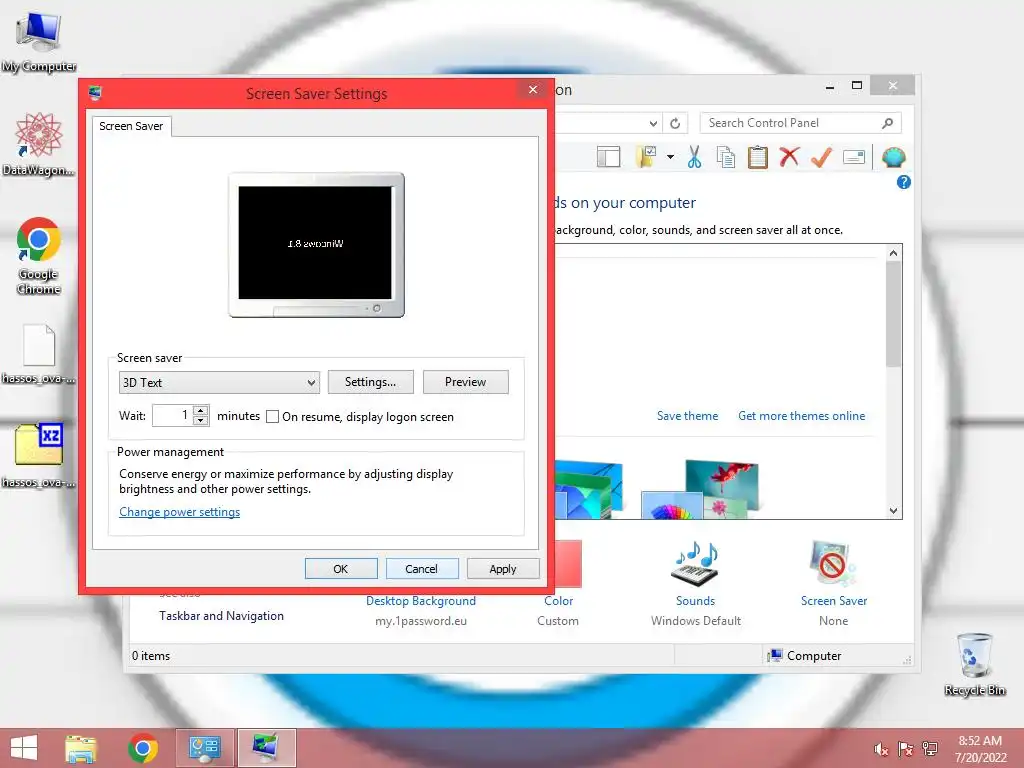Close the Screen Saver Settings dialog
Image resolution: width=1024 pixels, height=768 pixels.
coord(533,89)
